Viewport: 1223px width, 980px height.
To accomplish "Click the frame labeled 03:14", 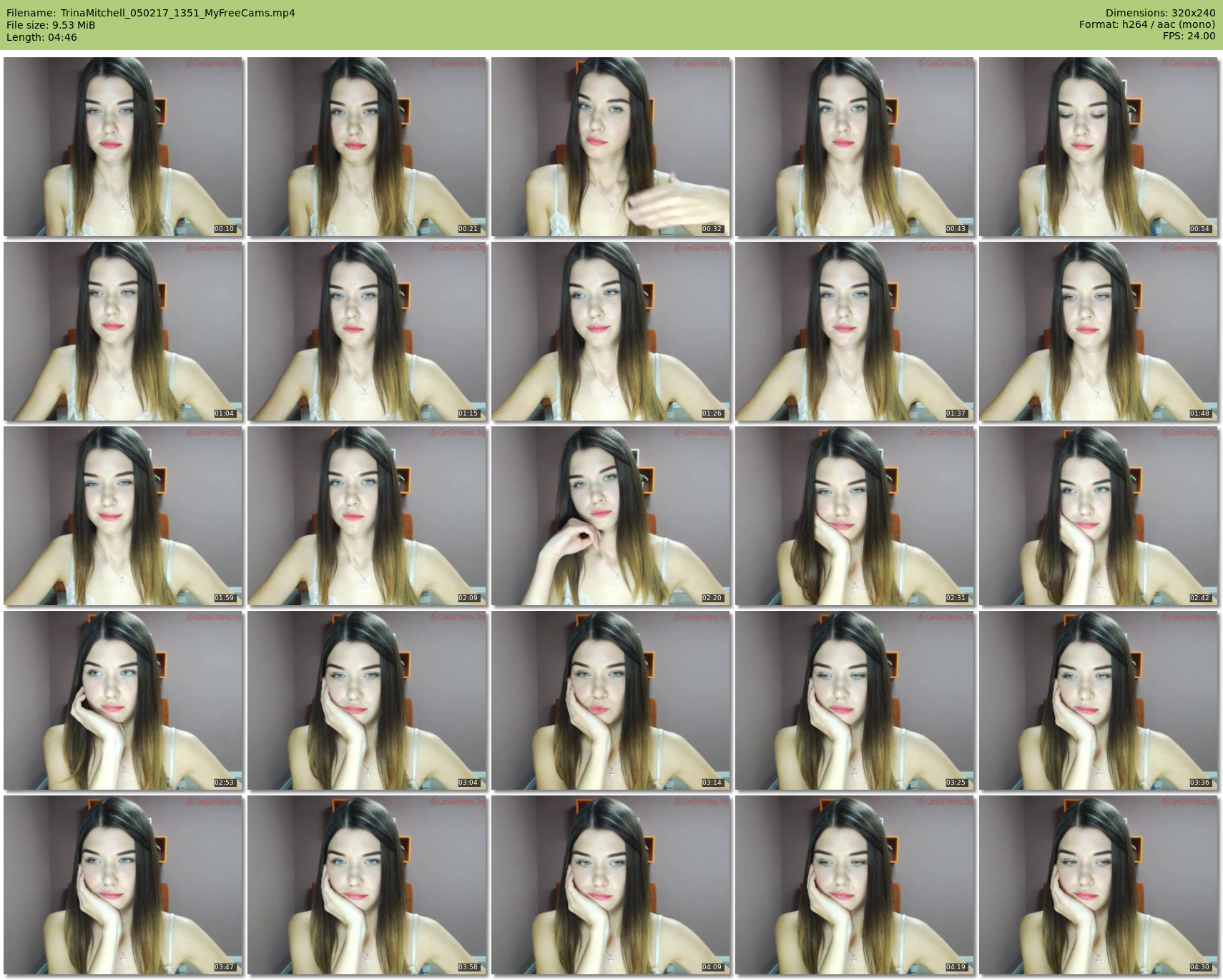I will click(610, 700).
